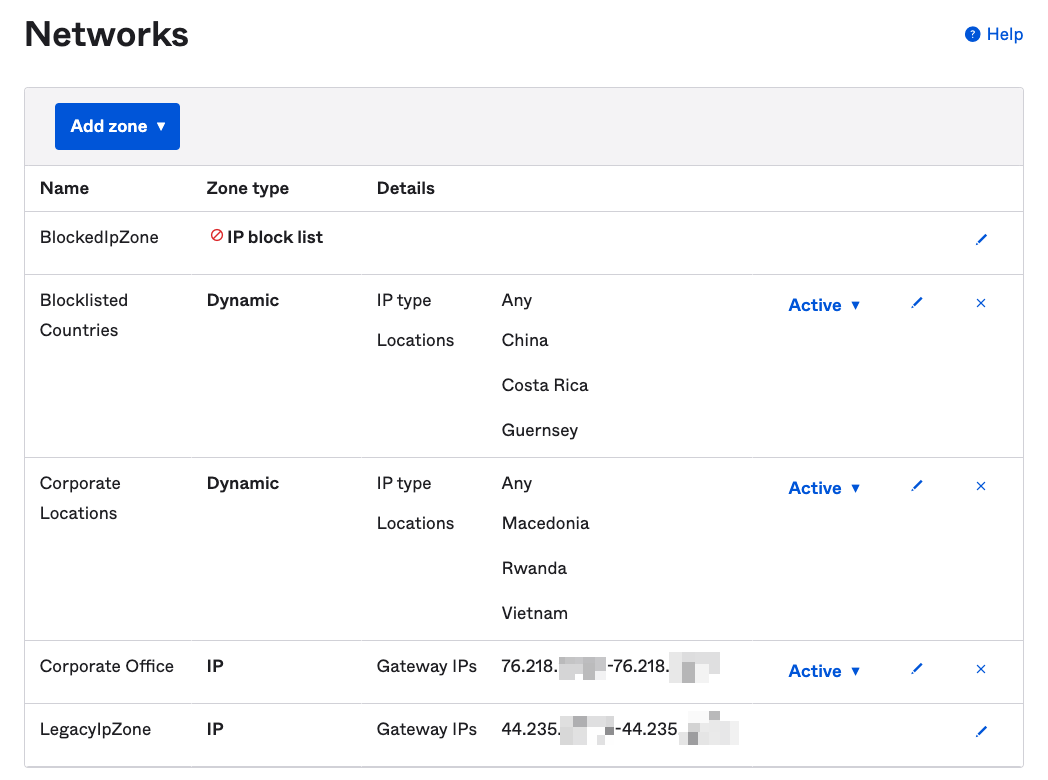1048x780 pixels.
Task: Select the Corporate Office name
Action: click(107, 666)
